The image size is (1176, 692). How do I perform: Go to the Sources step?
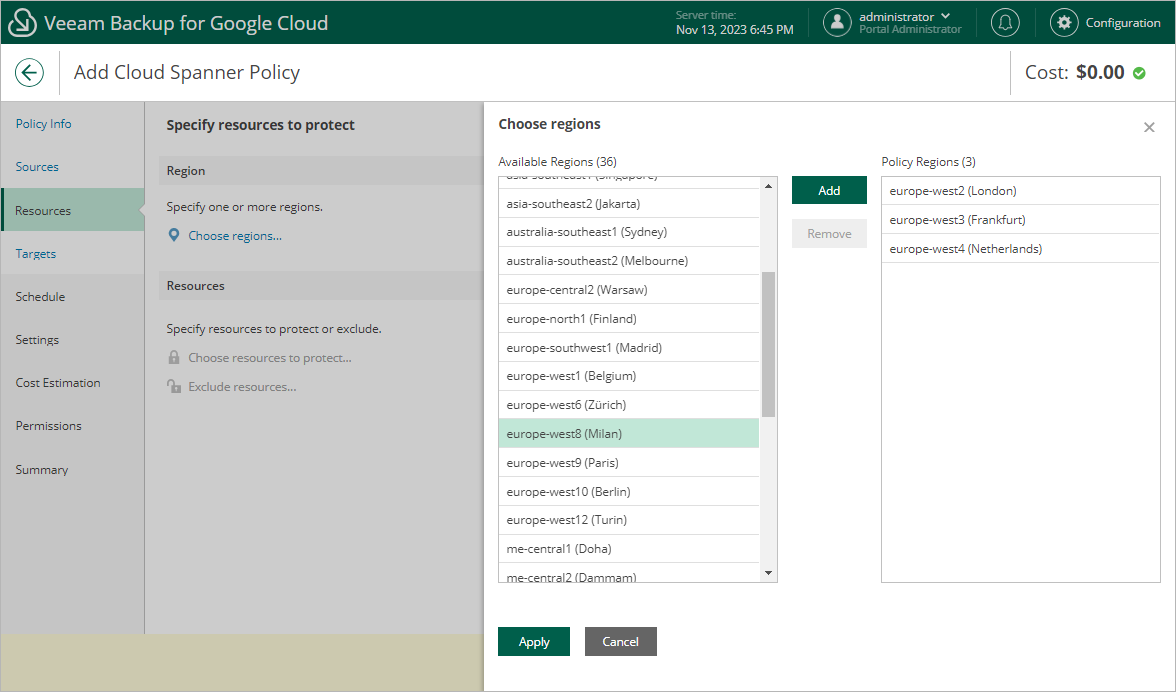pyautogui.click(x=37, y=167)
